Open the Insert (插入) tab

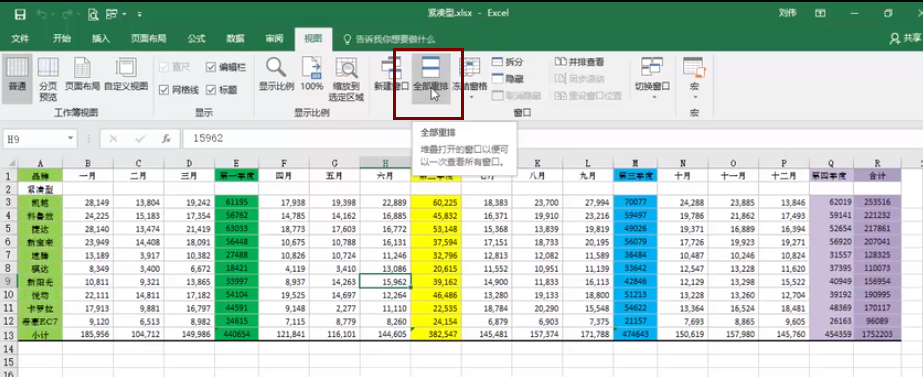point(101,39)
